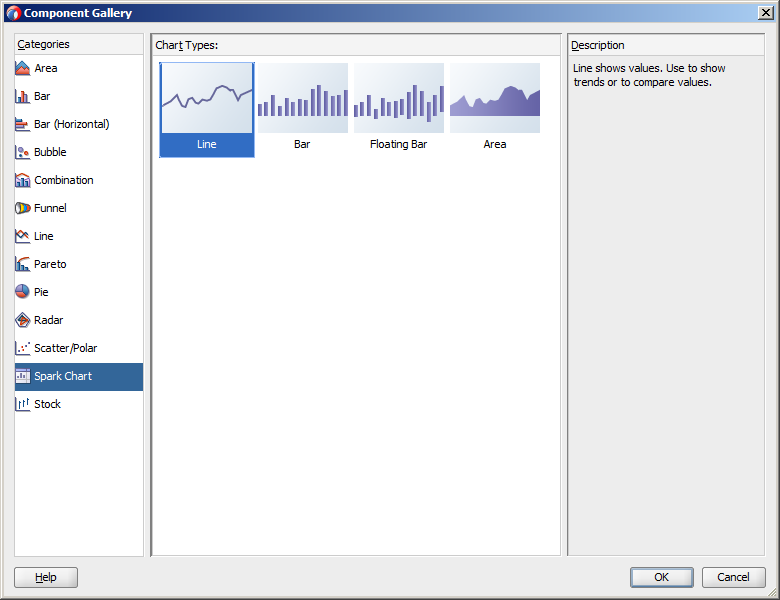This screenshot has width=780, height=600.
Task: Click the 'Description' panel heading
Action: click(597, 45)
